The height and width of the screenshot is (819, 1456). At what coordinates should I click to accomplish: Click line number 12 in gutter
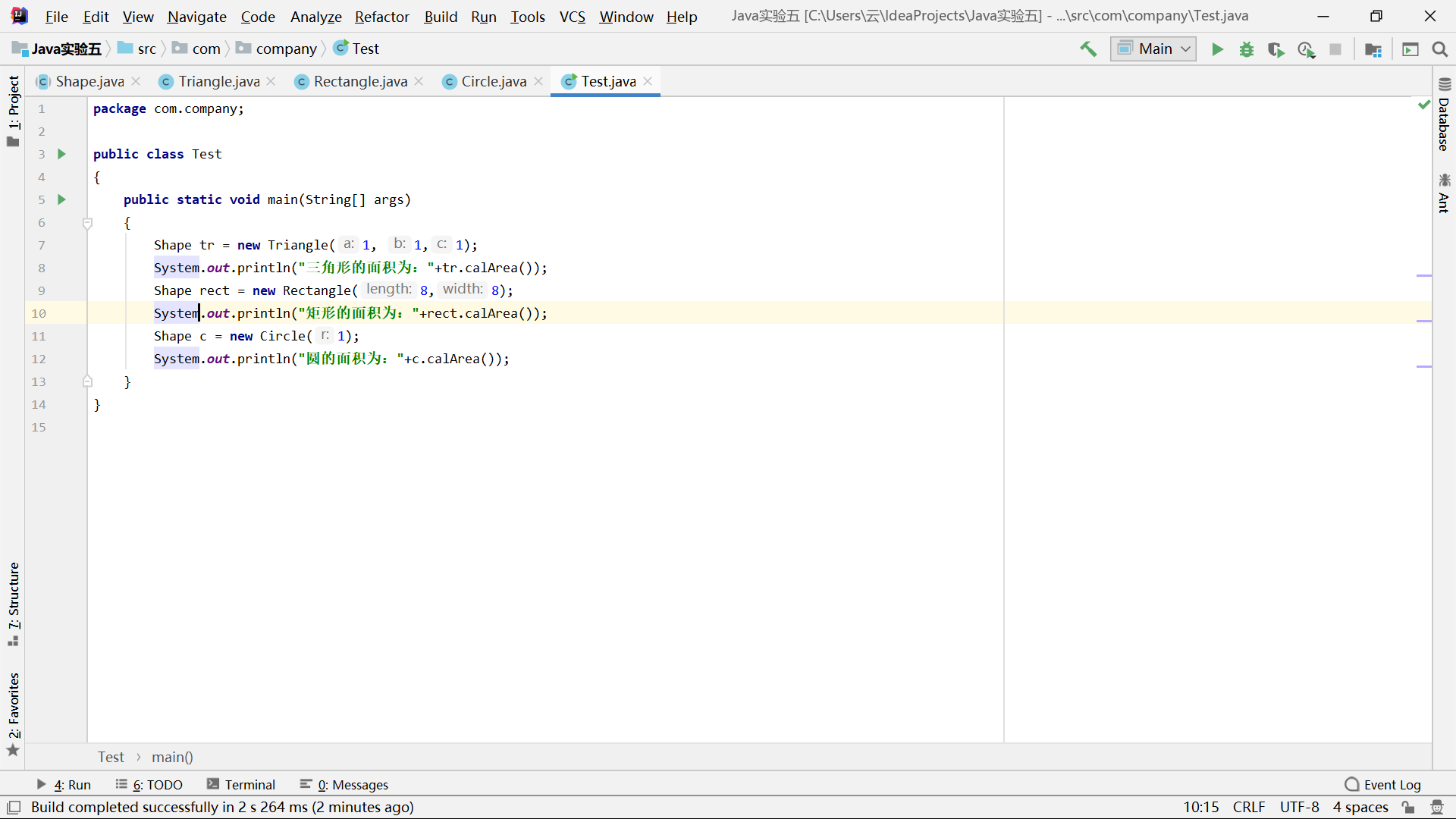tap(39, 359)
